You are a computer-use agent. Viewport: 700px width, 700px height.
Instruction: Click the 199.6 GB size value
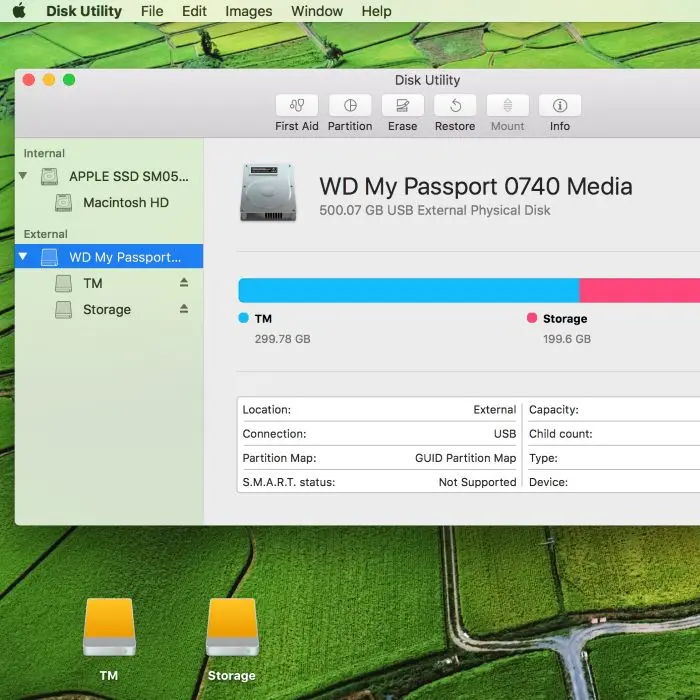coord(567,339)
